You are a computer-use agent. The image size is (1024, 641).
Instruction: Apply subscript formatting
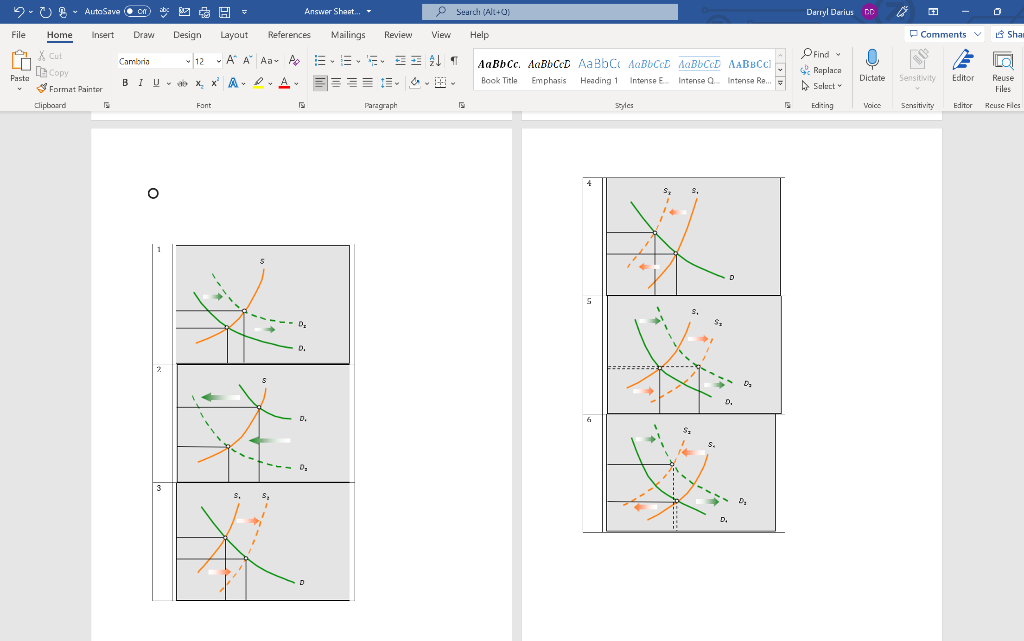(x=199, y=83)
